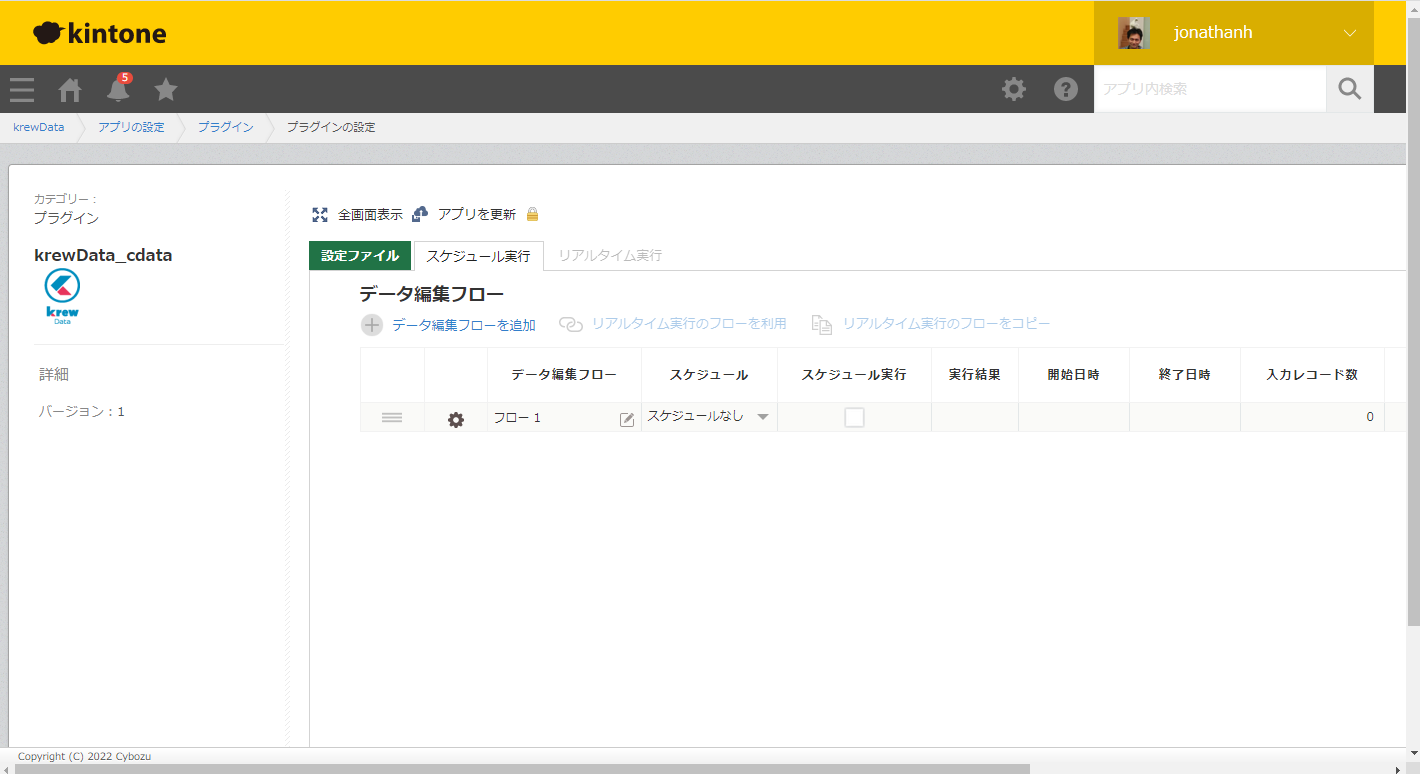Screen dimensions: 1420x774
Task: Click the search magnifier button
Action: [1350, 89]
